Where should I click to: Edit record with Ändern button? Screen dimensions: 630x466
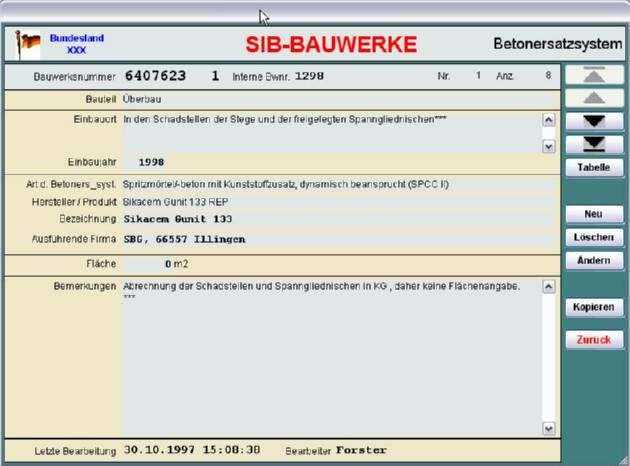click(594, 261)
